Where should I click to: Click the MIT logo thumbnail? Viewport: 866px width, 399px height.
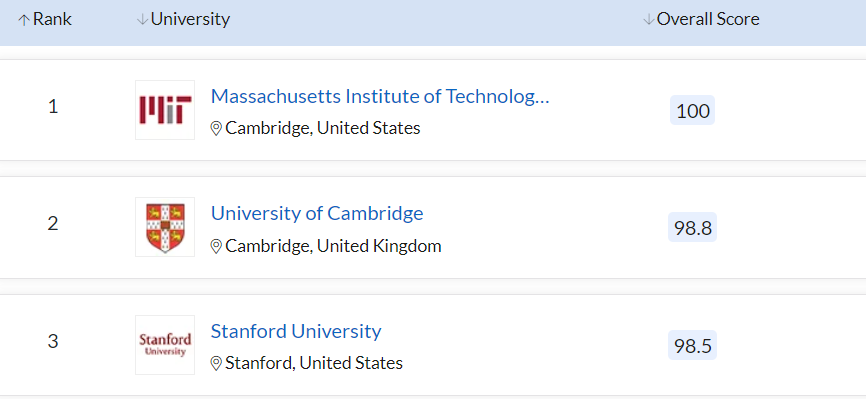coord(165,110)
